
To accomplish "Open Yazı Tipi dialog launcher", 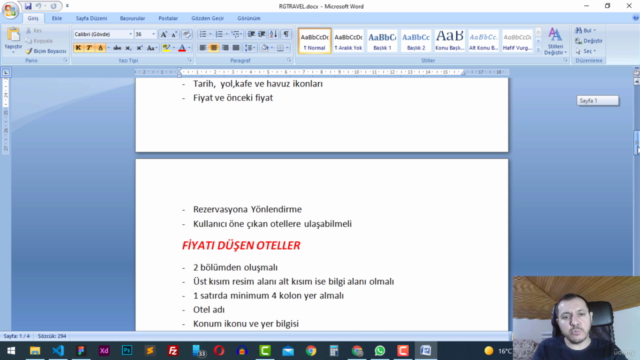I will coord(190,60).
